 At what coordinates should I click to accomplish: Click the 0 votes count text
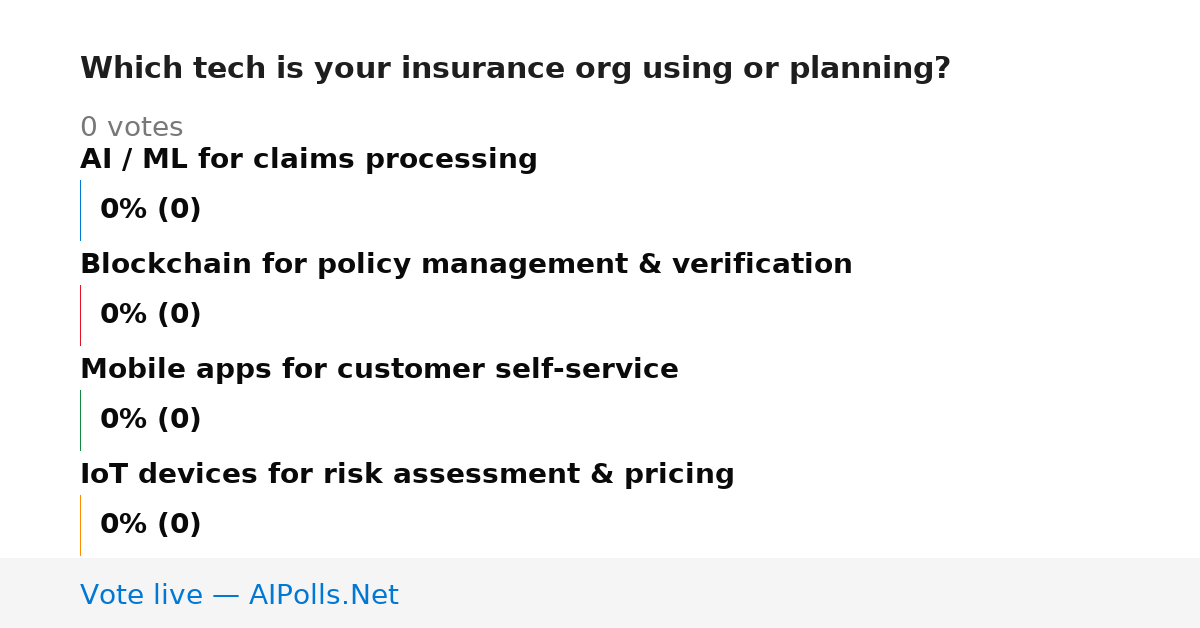coord(131,128)
